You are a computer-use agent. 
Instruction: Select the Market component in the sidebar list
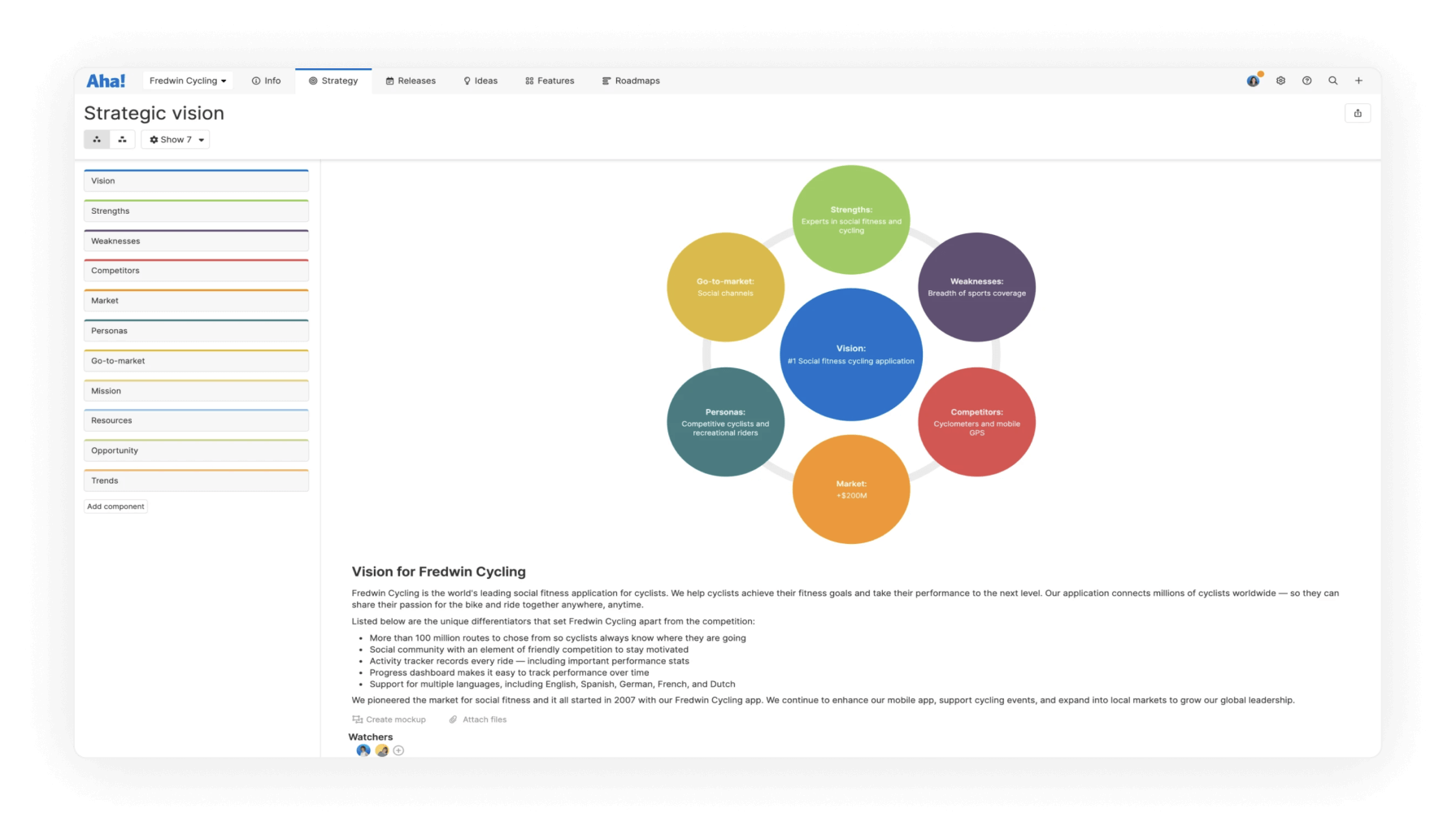coord(196,301)
